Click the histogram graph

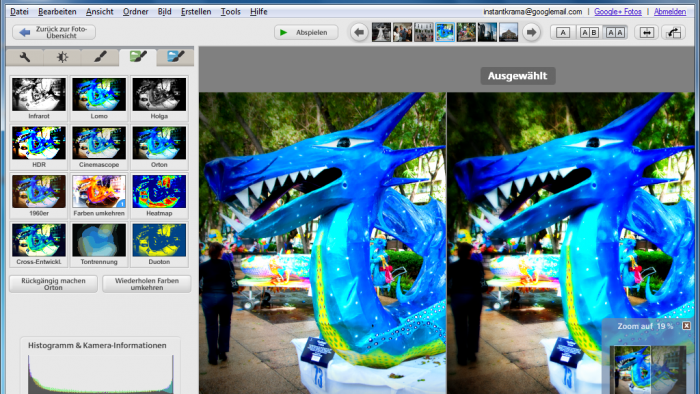click(100, 374)
